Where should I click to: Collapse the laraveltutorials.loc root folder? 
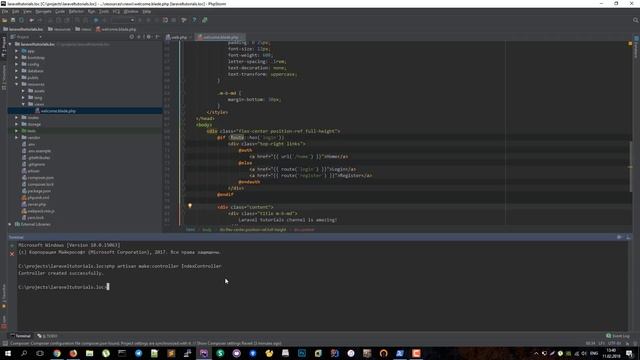tap(10, 44)
